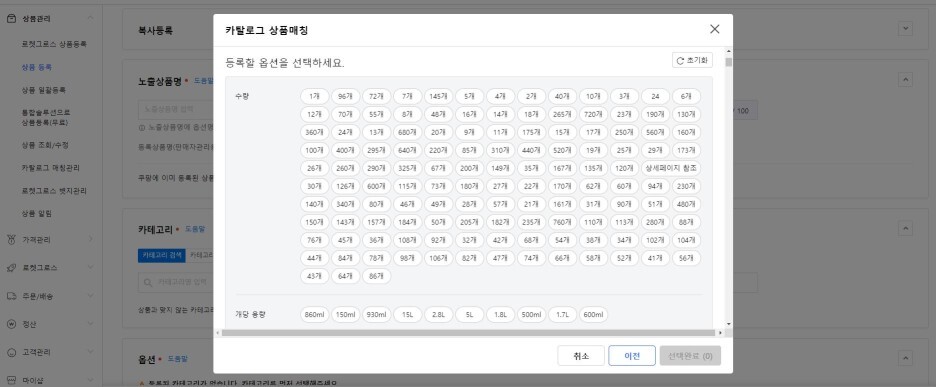Select the 5L volume chip
This screenshot has width=936, height=387.
pos(470,315)
